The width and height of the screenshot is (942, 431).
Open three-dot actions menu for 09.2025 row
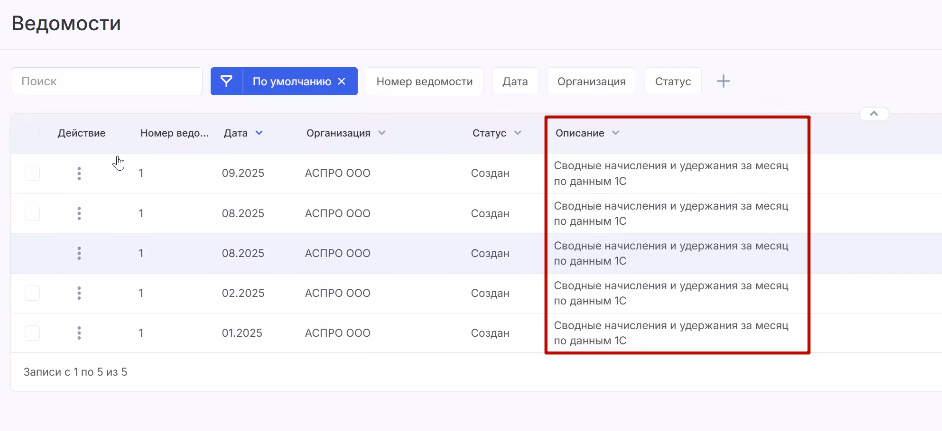point(79,173)
